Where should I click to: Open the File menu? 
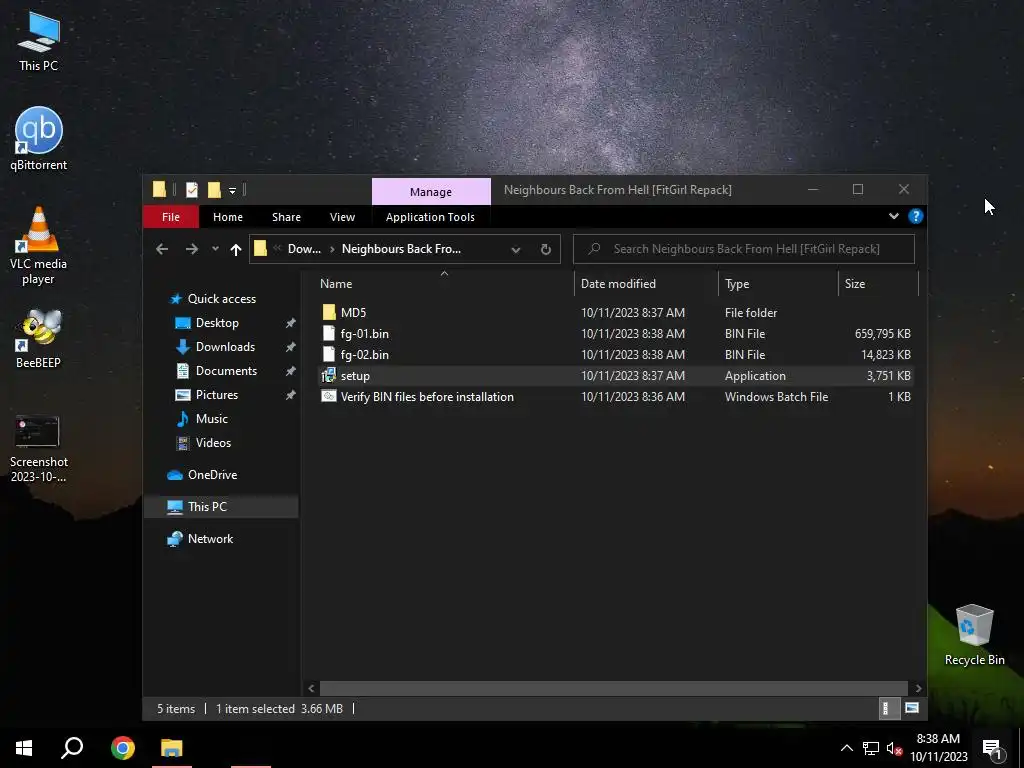pyautogui.click(x=170, y=217)
